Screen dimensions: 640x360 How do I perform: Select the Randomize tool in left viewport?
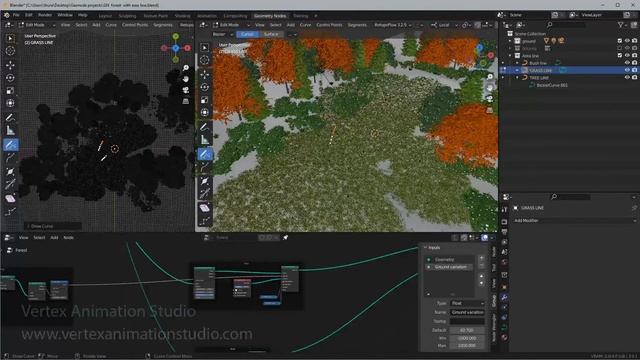pos(10,212)
